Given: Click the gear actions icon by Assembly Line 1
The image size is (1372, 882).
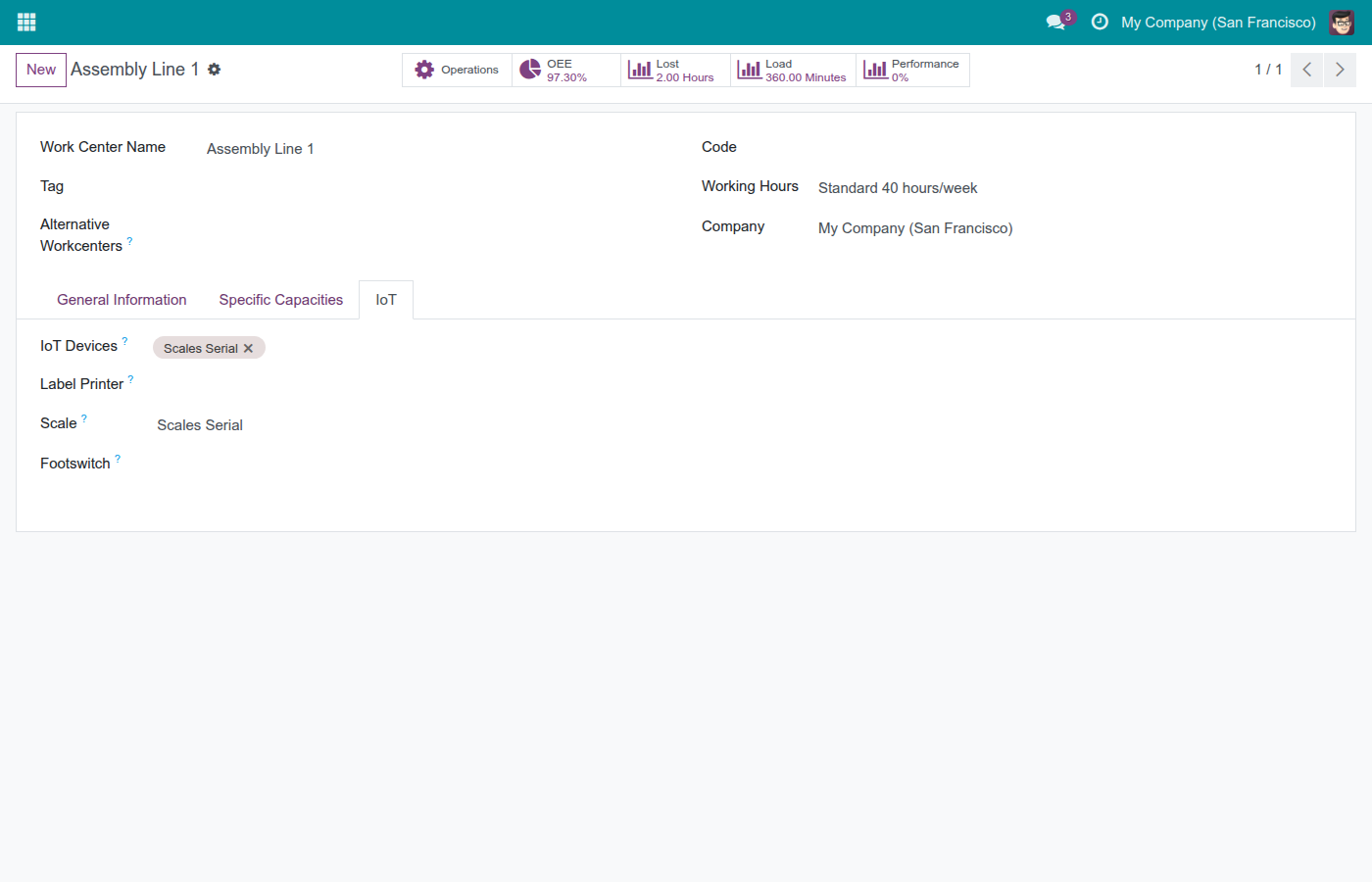Looking at the screenshot, I should coord(215,70).
